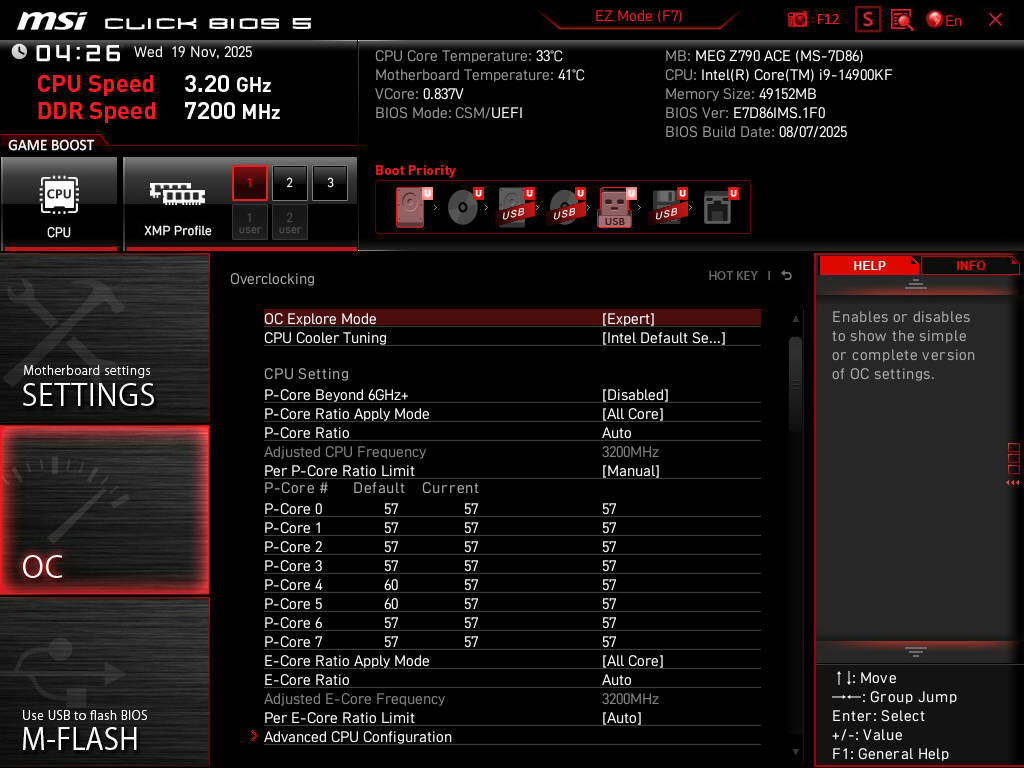Click the back arrow next to HOT KEY
This screenshot has height=768, width=1024.
click(787, 276)
